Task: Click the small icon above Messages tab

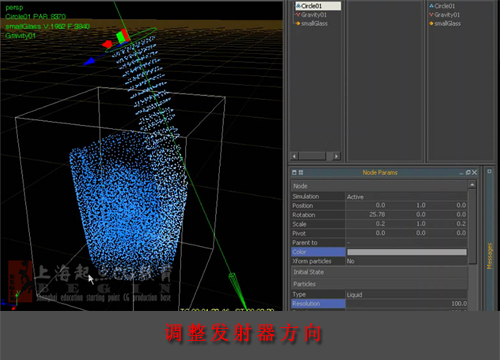Action: click(x=489, y=171)
